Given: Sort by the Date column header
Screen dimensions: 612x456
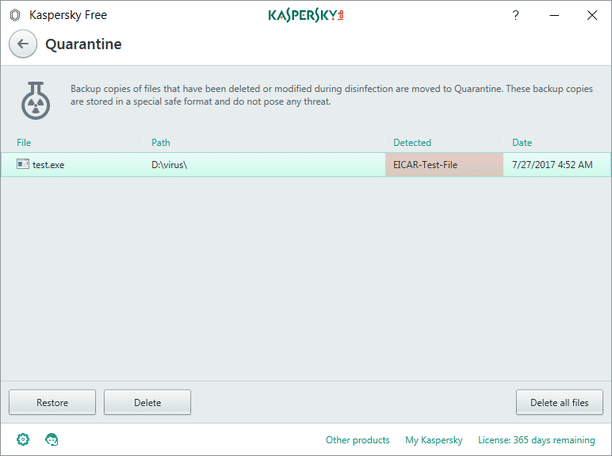Looking at the screenshot, I should (522, 142).
